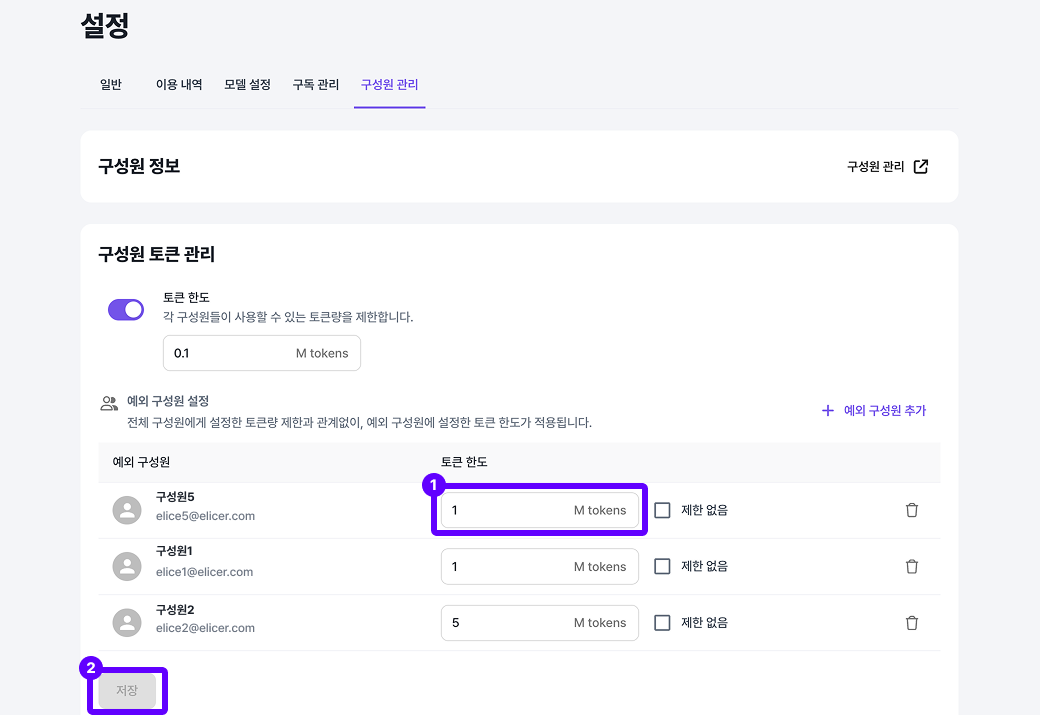Image resolution: width=1040 pixels, height=715 pixels.
Task: Delete 구성원2 using its trash icon
Action: coord(911,622)
